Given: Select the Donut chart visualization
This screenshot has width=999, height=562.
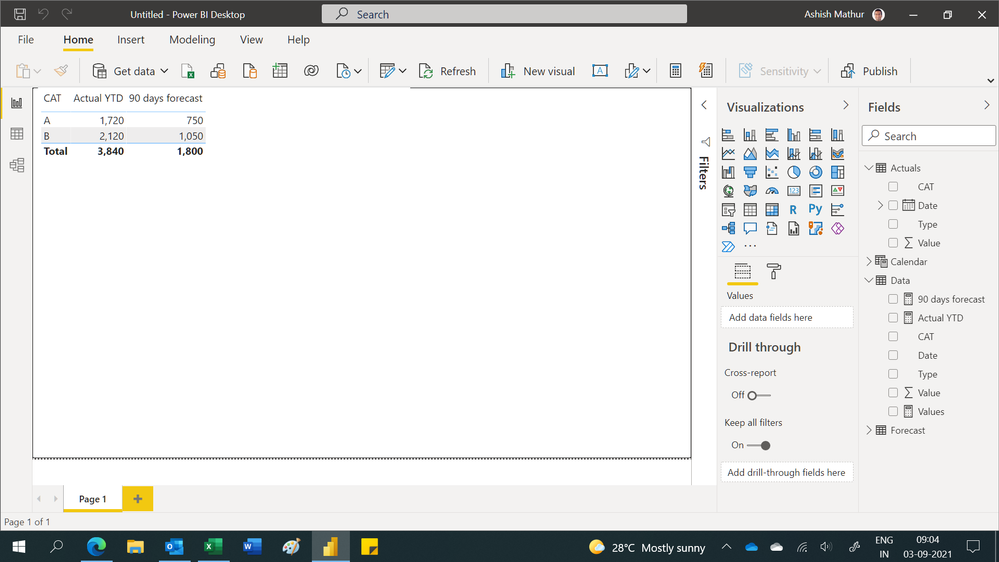Looking at the screenshot, I should [x=816, y=172].
